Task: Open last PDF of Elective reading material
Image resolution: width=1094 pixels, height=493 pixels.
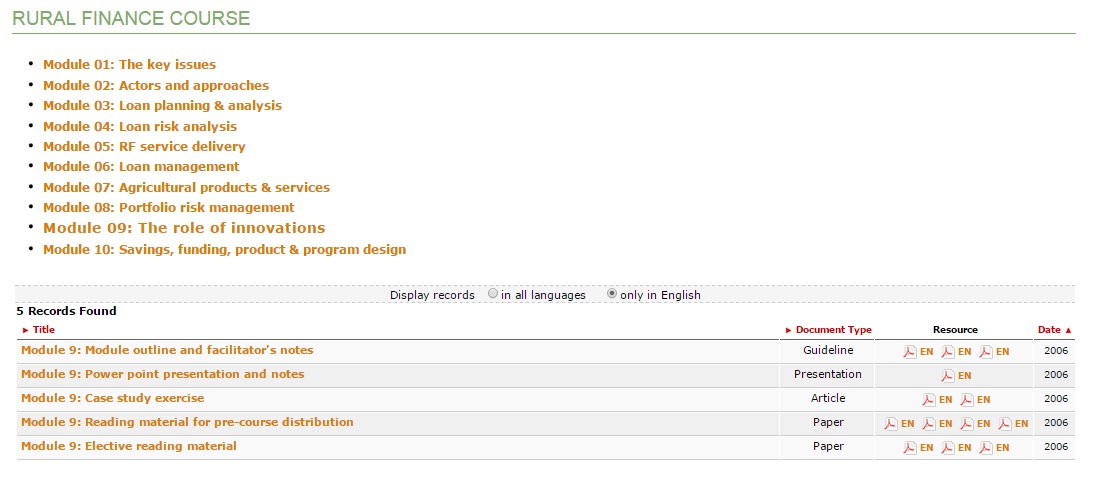Action: pyautogui.click(x=986, y=447)
